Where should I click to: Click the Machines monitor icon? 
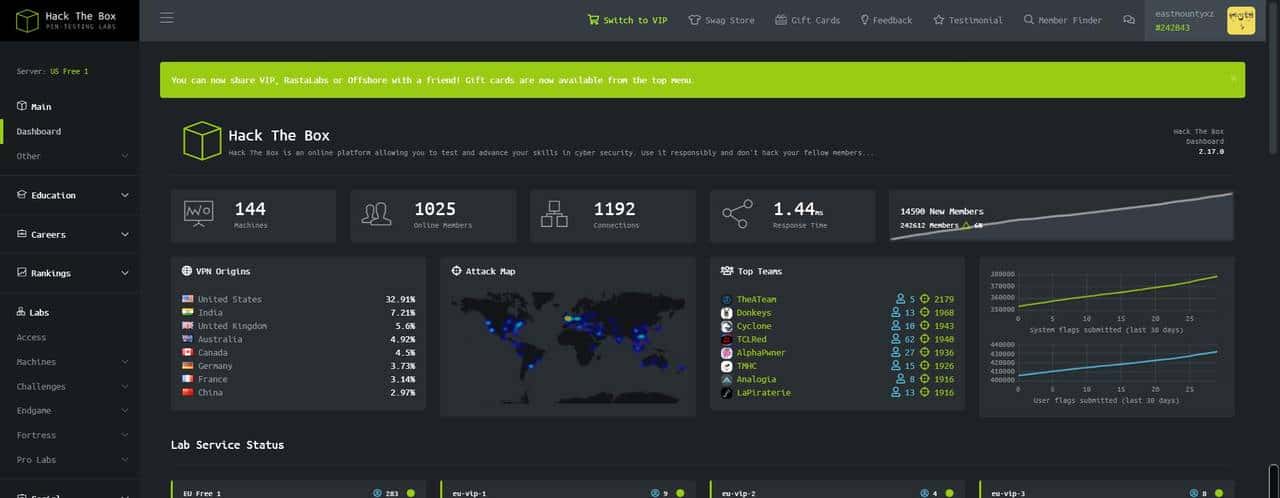tap(198, 214)
